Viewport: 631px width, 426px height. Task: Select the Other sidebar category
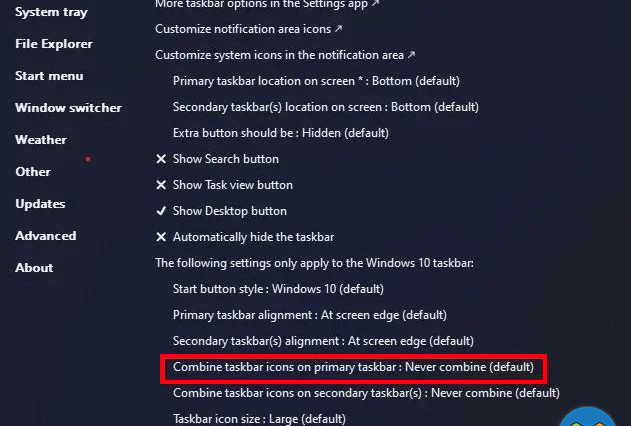click(x=33, y=172)
